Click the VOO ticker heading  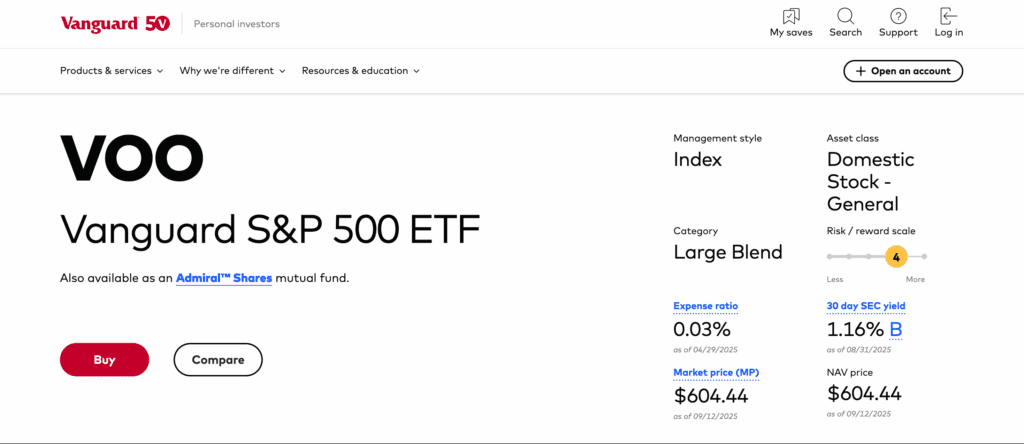pyautogui.click(x=132, y=158)
